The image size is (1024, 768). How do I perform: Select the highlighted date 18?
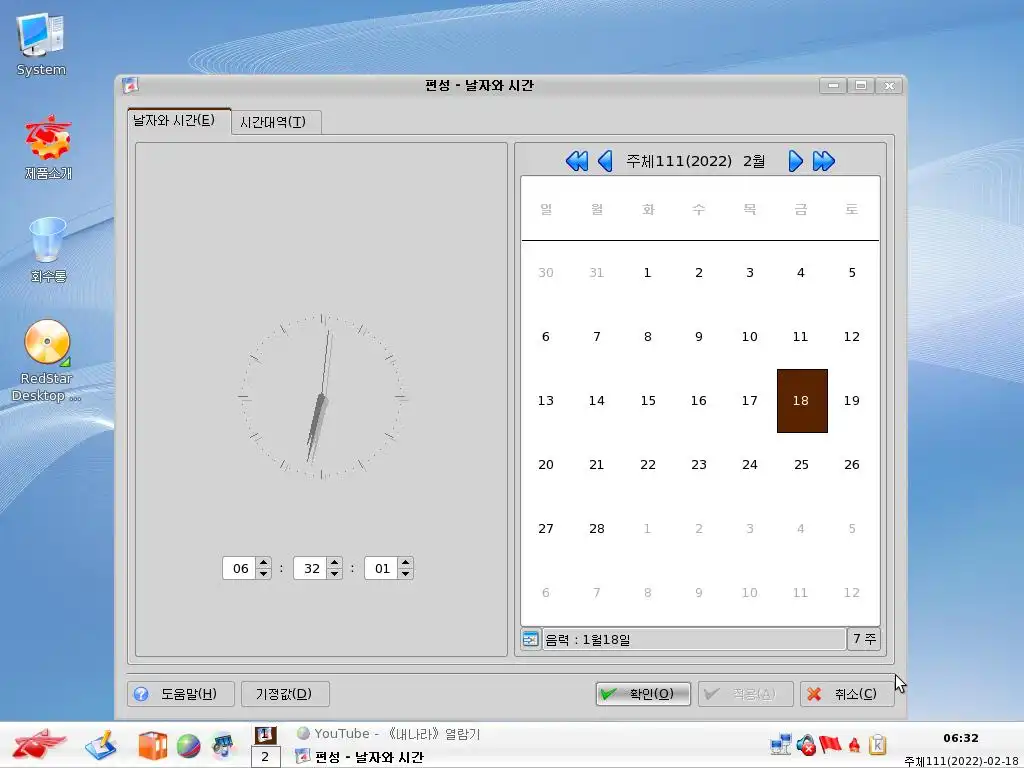[x=801, y=400]
